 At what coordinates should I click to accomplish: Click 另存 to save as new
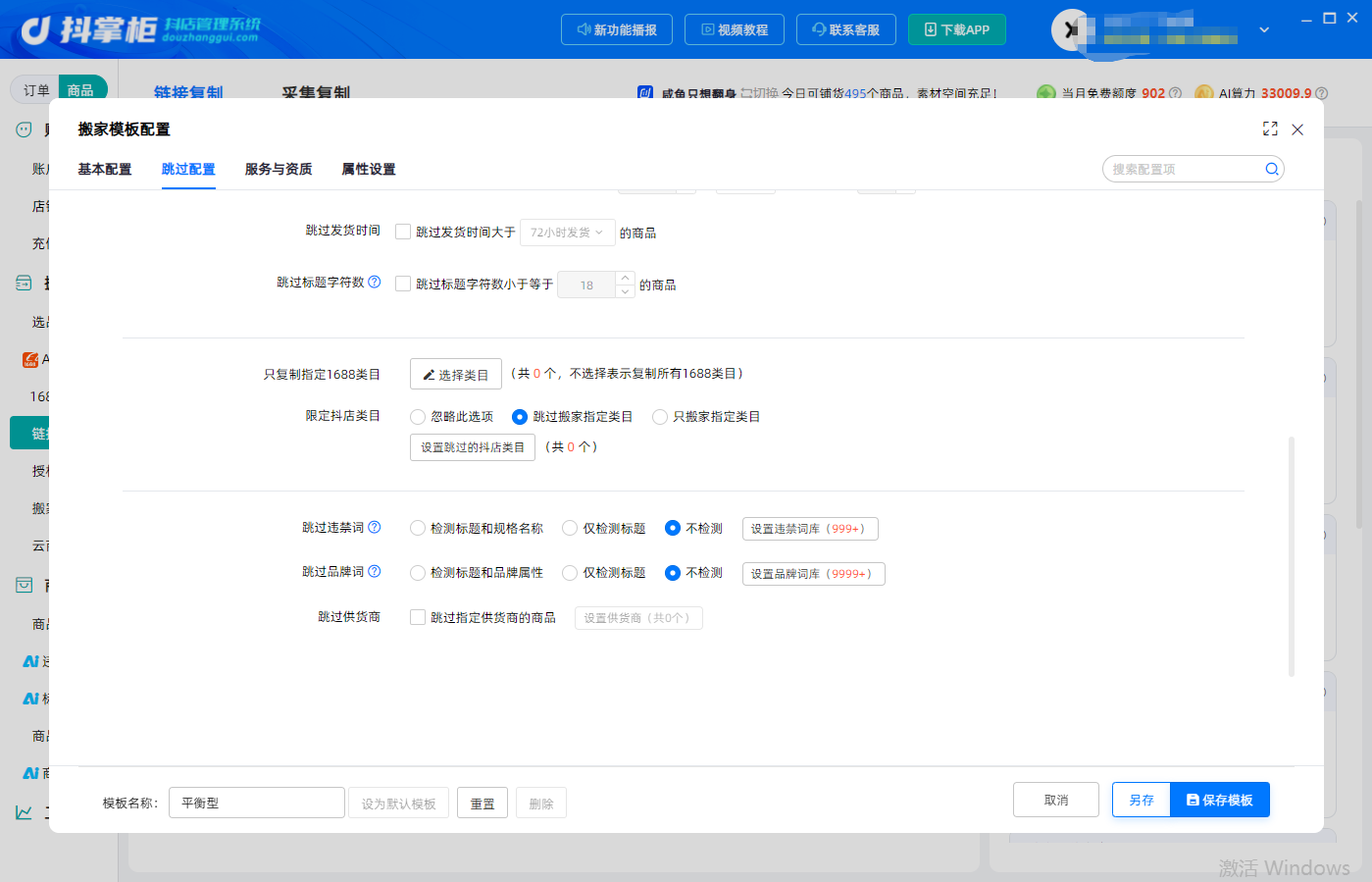[1142, 800]
